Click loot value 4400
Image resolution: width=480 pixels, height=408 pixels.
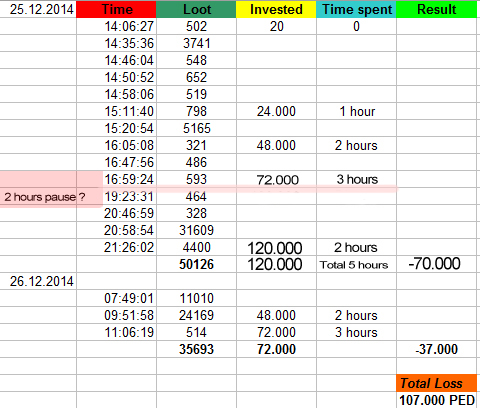point(197,247)
